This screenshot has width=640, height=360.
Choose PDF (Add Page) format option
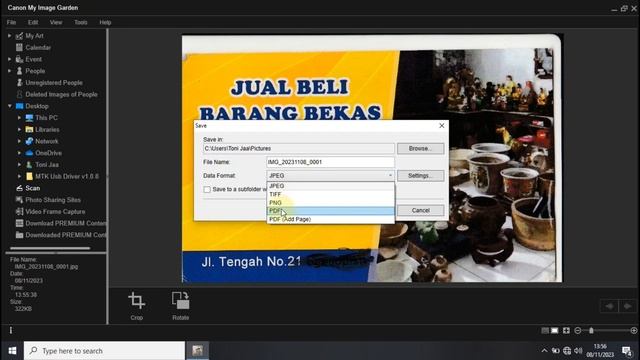[x=330, y=219]
